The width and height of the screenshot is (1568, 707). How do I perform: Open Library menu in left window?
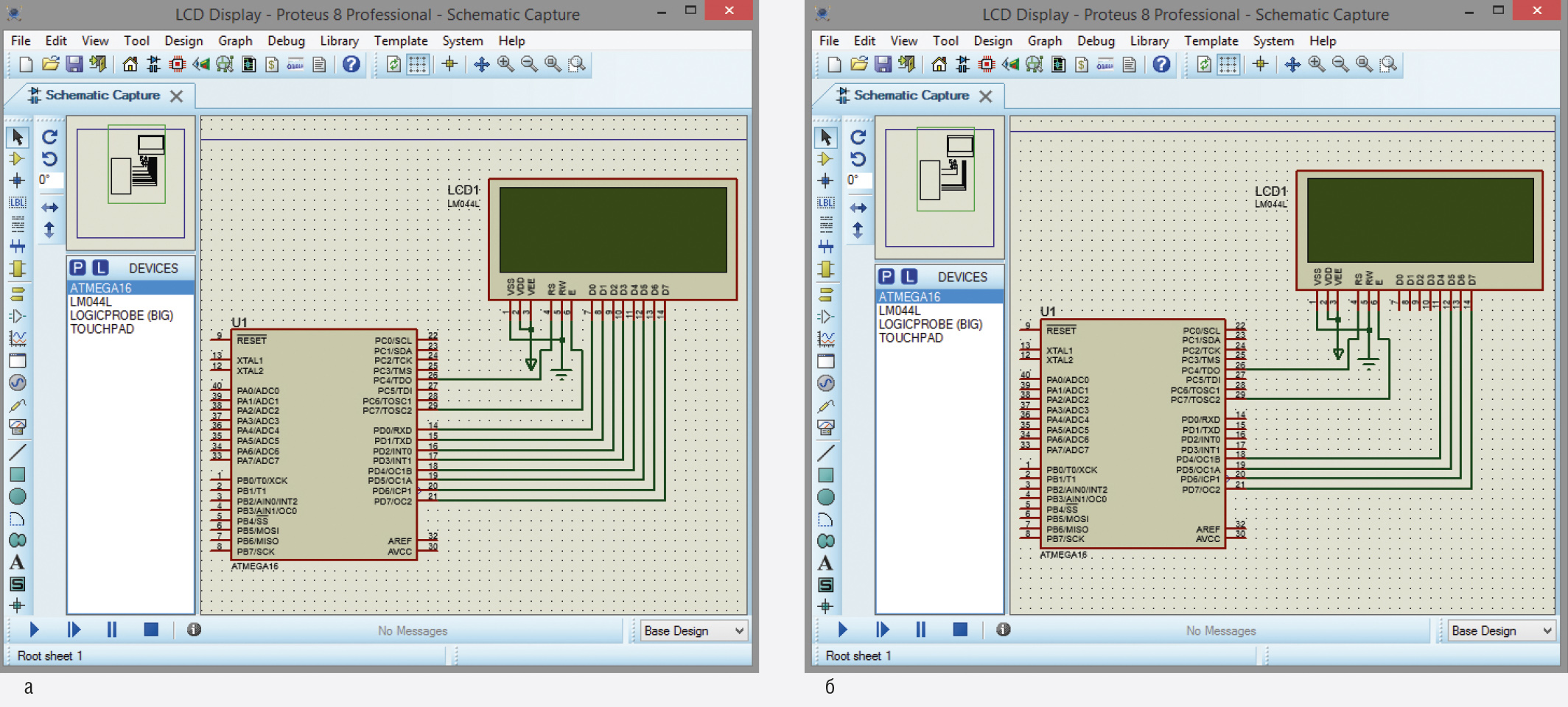click(x=339, y=41)
